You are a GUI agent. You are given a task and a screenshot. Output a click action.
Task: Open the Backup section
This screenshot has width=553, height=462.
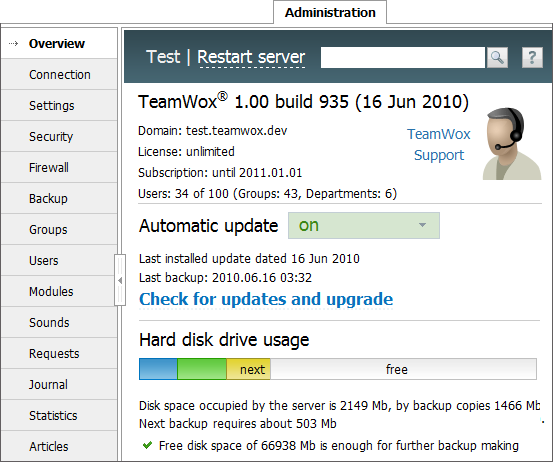point(59,199)
